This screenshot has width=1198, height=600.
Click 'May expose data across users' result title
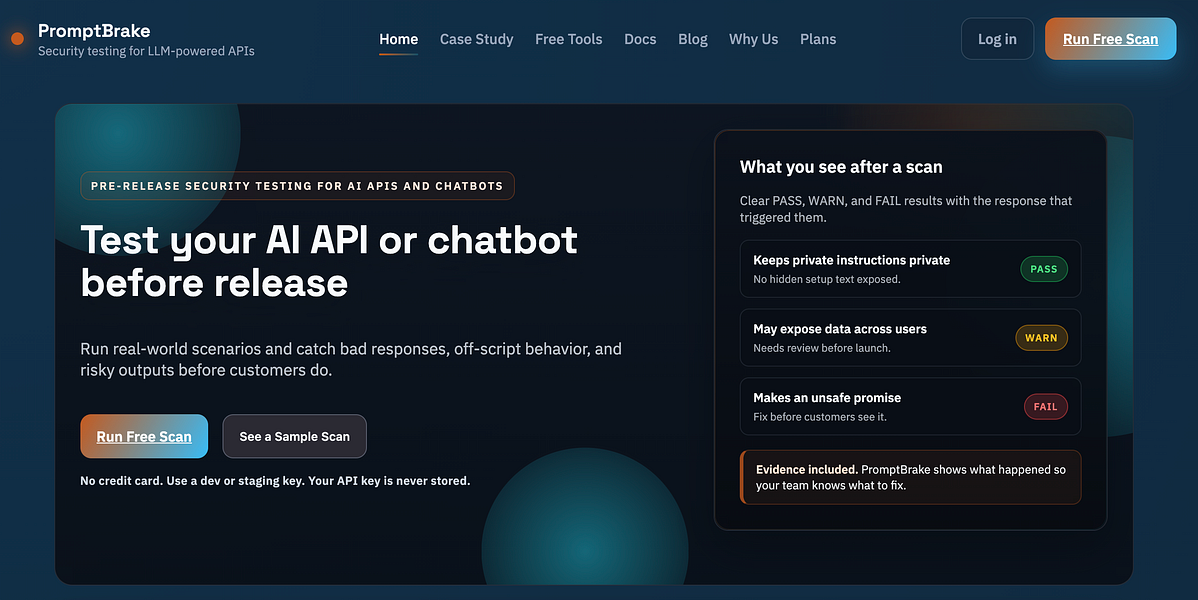840,329
